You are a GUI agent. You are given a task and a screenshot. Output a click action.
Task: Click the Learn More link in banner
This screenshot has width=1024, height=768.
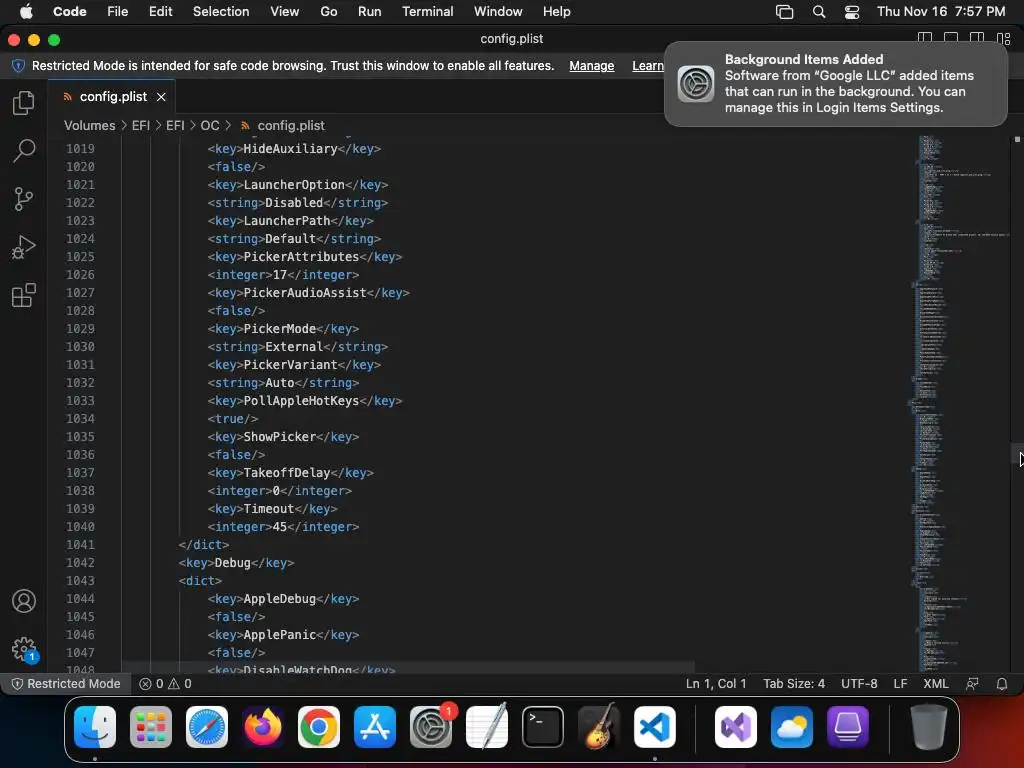tap(648, 66)
